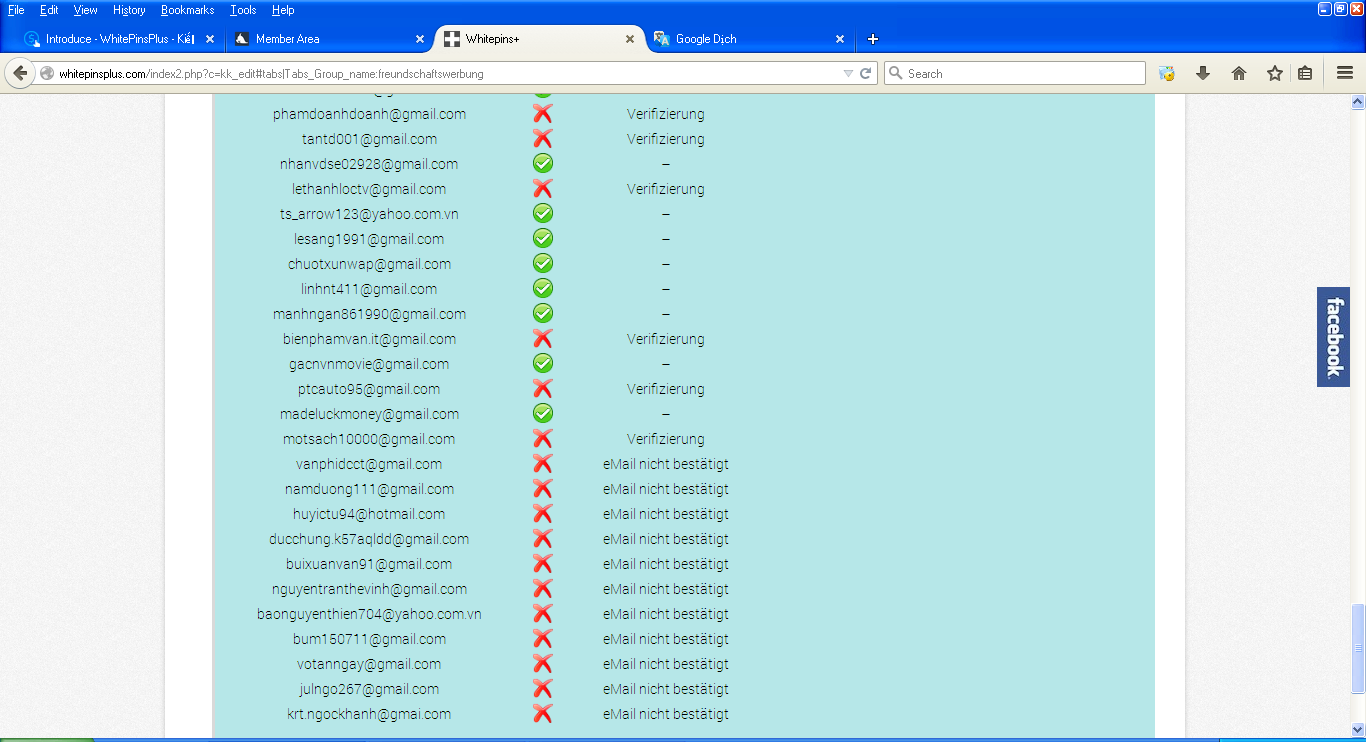Click Verifizierung for bienphamvan.it@gmail.com

666,339
